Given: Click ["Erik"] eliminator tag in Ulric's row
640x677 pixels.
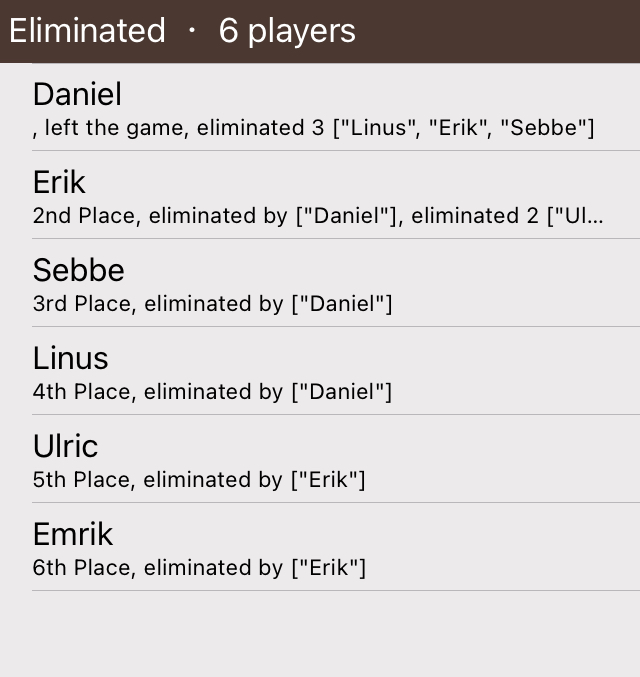Looking at the screenshot, I should pos(327,480).
